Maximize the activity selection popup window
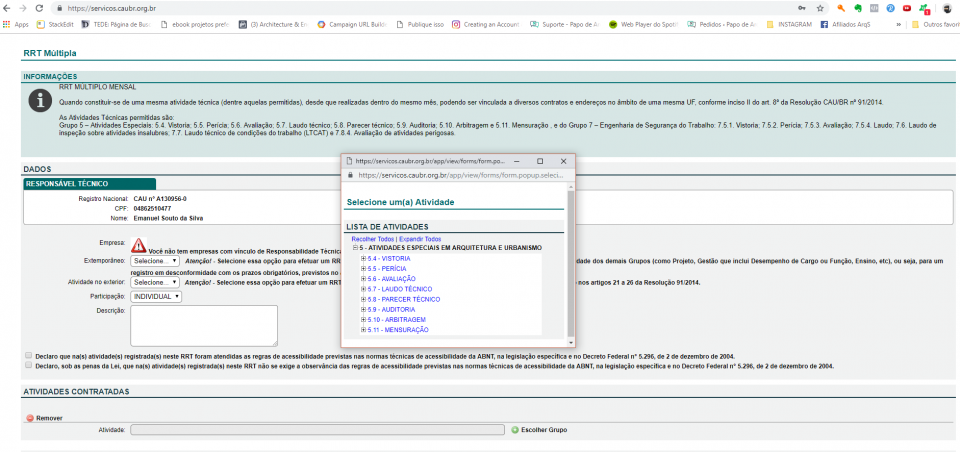Viewport: 960px width, 452px height. point(540,161)
